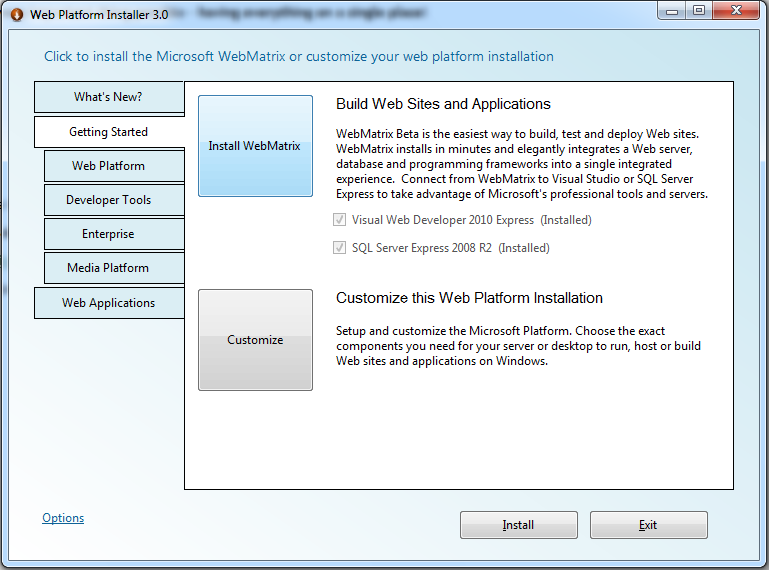Select the Media Platform tab
The width and height of the screenshot is (769, 570).
click(x=114, y=268)
